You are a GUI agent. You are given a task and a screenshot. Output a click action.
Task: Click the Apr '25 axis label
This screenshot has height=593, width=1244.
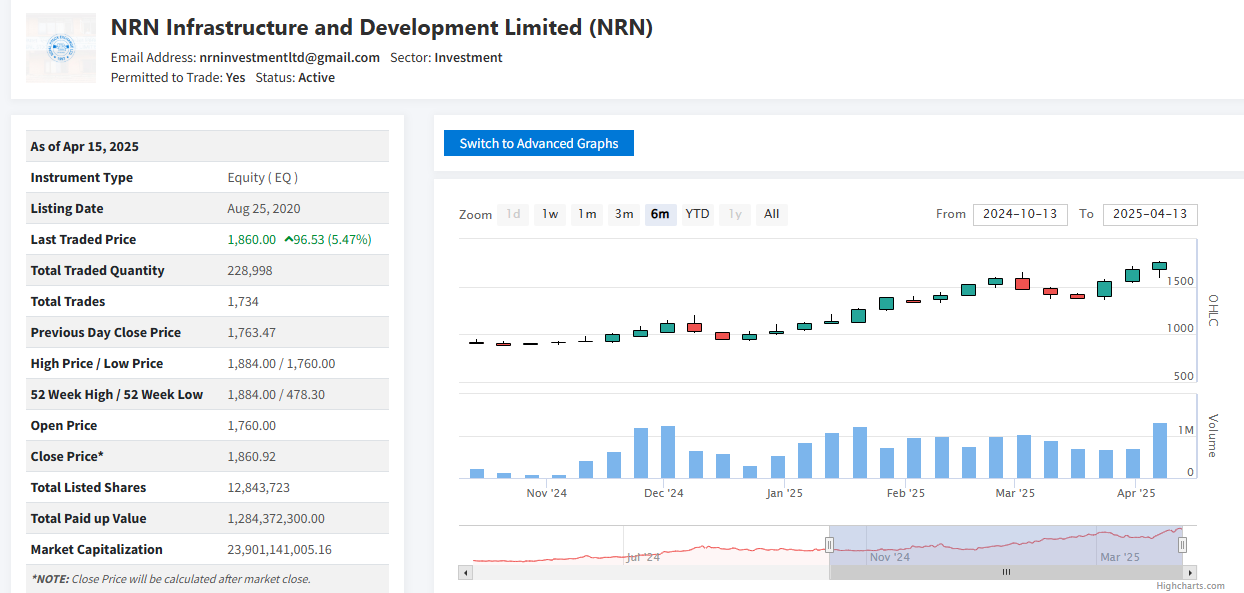[x=1136, y=493]
